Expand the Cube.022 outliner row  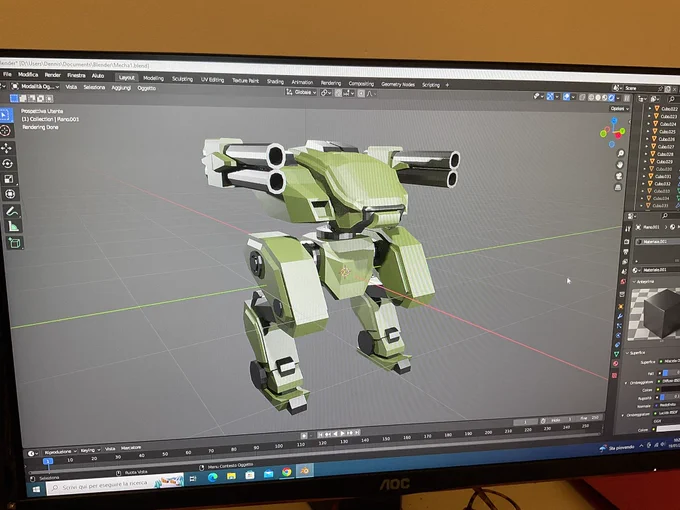tap(650, 108)
